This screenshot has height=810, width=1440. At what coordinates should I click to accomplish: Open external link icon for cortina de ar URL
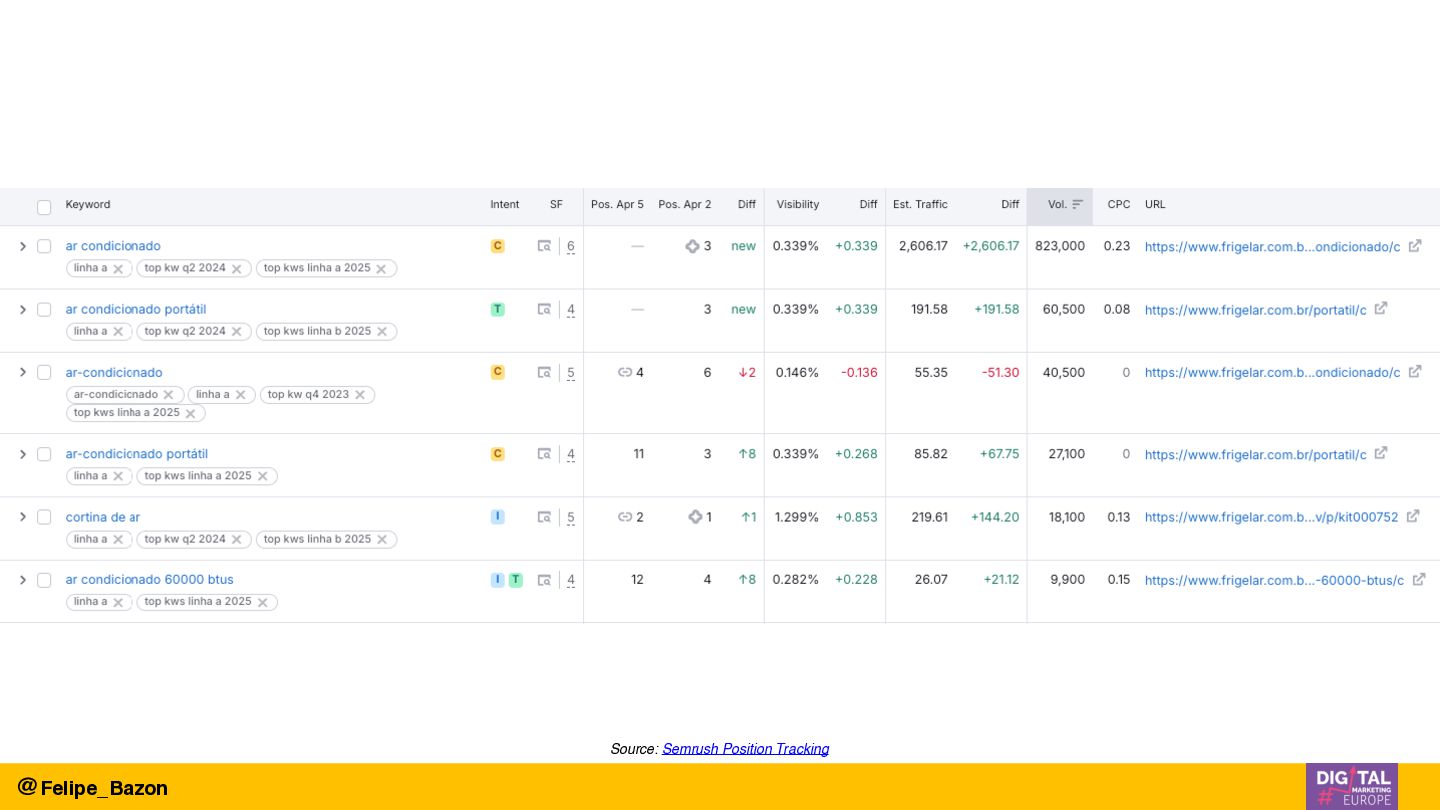pyautogui.click(x=1413, y=517)
